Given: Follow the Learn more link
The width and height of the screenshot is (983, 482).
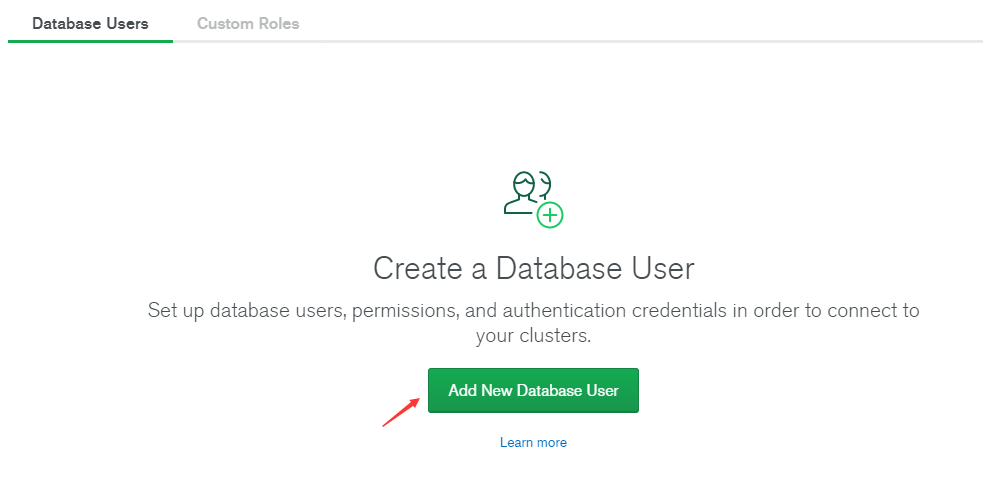Looking at the screenshot, I should 533,443.
